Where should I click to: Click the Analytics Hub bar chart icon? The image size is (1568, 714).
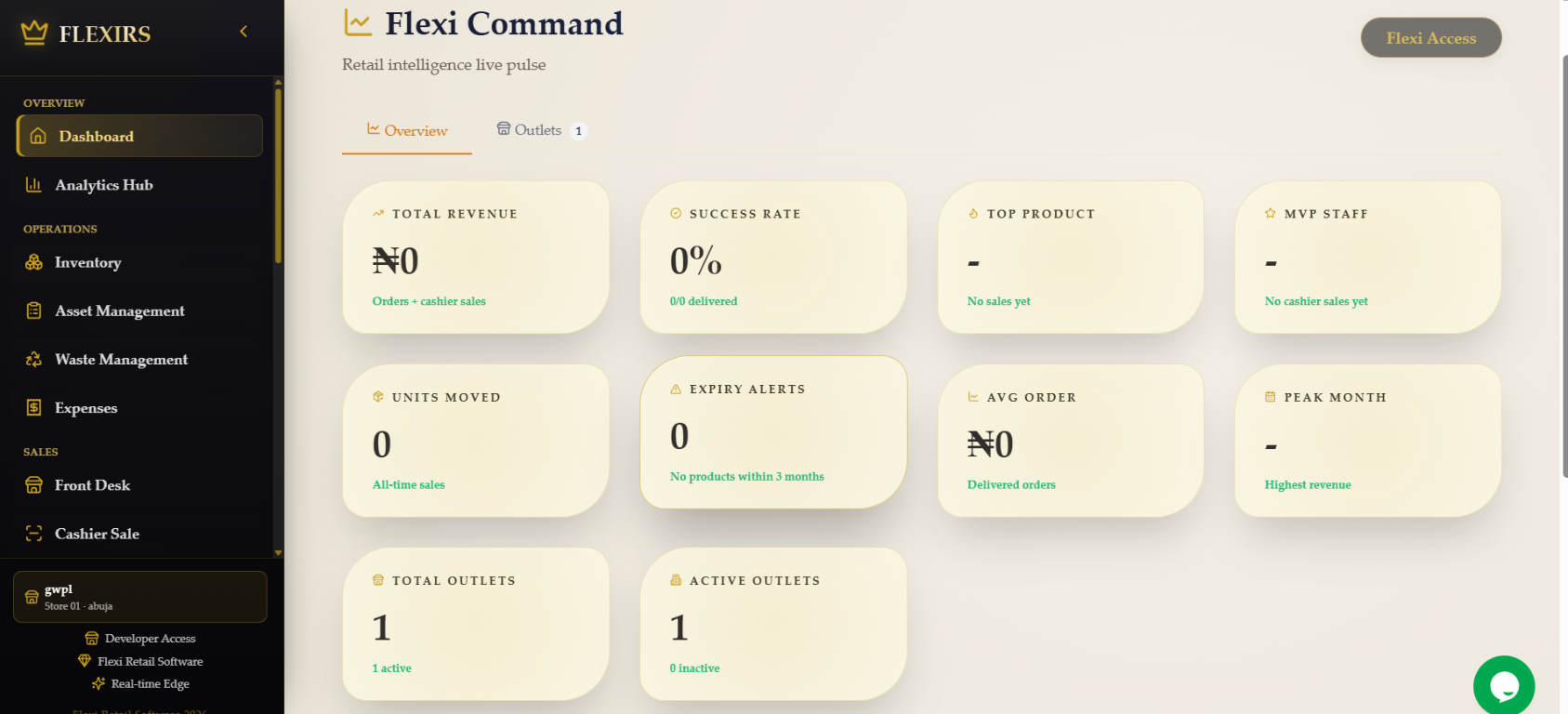33,185
